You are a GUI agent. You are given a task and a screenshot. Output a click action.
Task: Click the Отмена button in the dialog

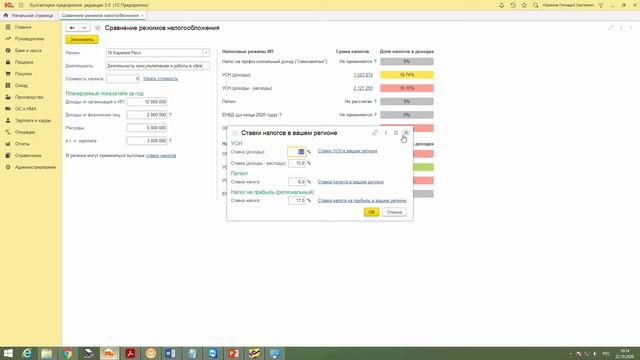pyautogui.click(x=394, y=212)
